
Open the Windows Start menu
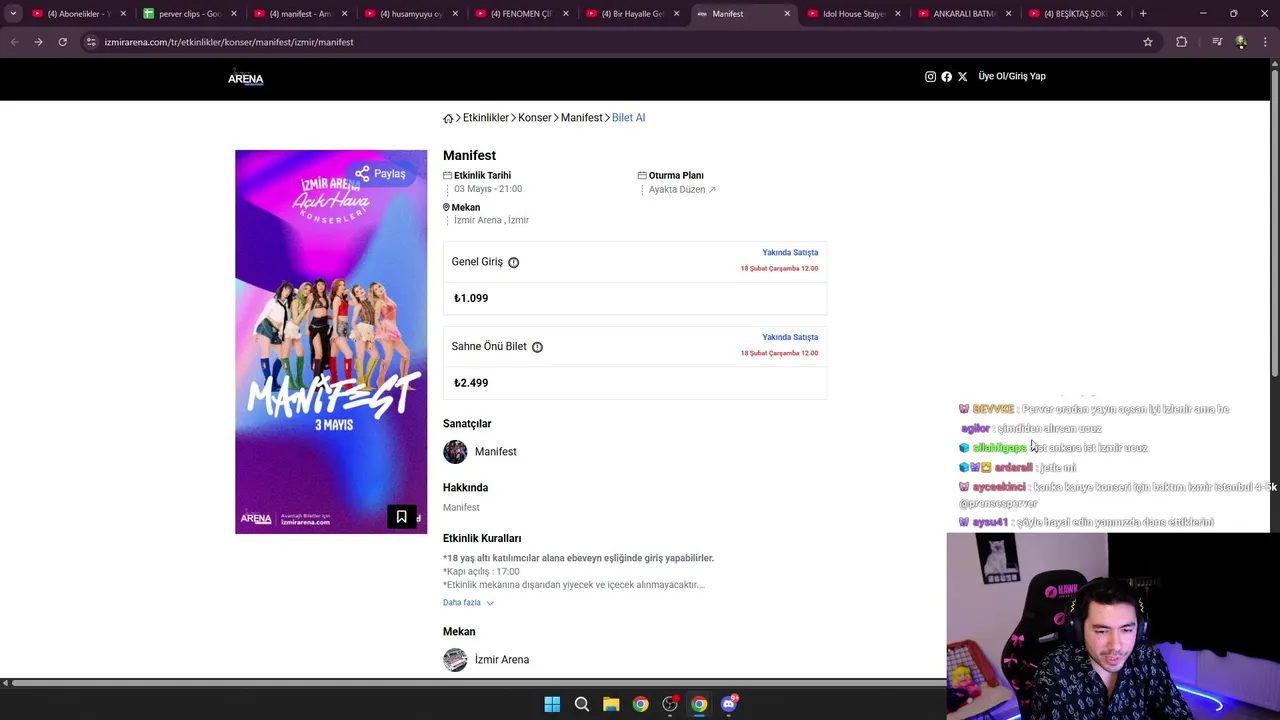coord(552,704)
